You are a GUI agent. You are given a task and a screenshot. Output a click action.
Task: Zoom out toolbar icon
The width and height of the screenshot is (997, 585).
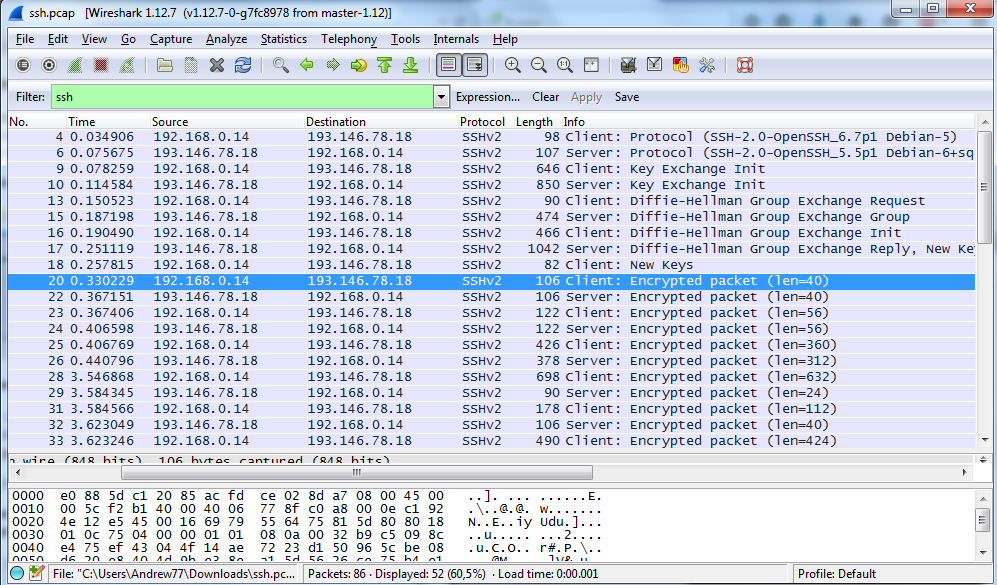539,65
